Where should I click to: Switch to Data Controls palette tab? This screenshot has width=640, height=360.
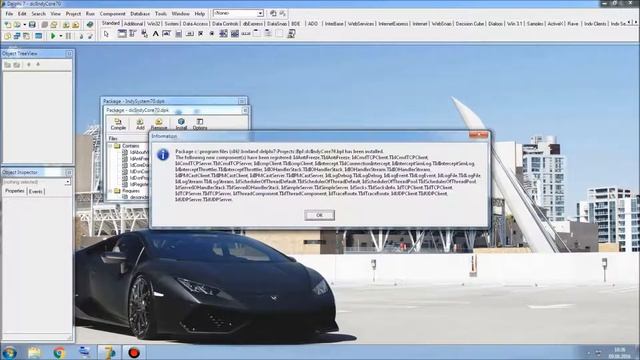225,24
